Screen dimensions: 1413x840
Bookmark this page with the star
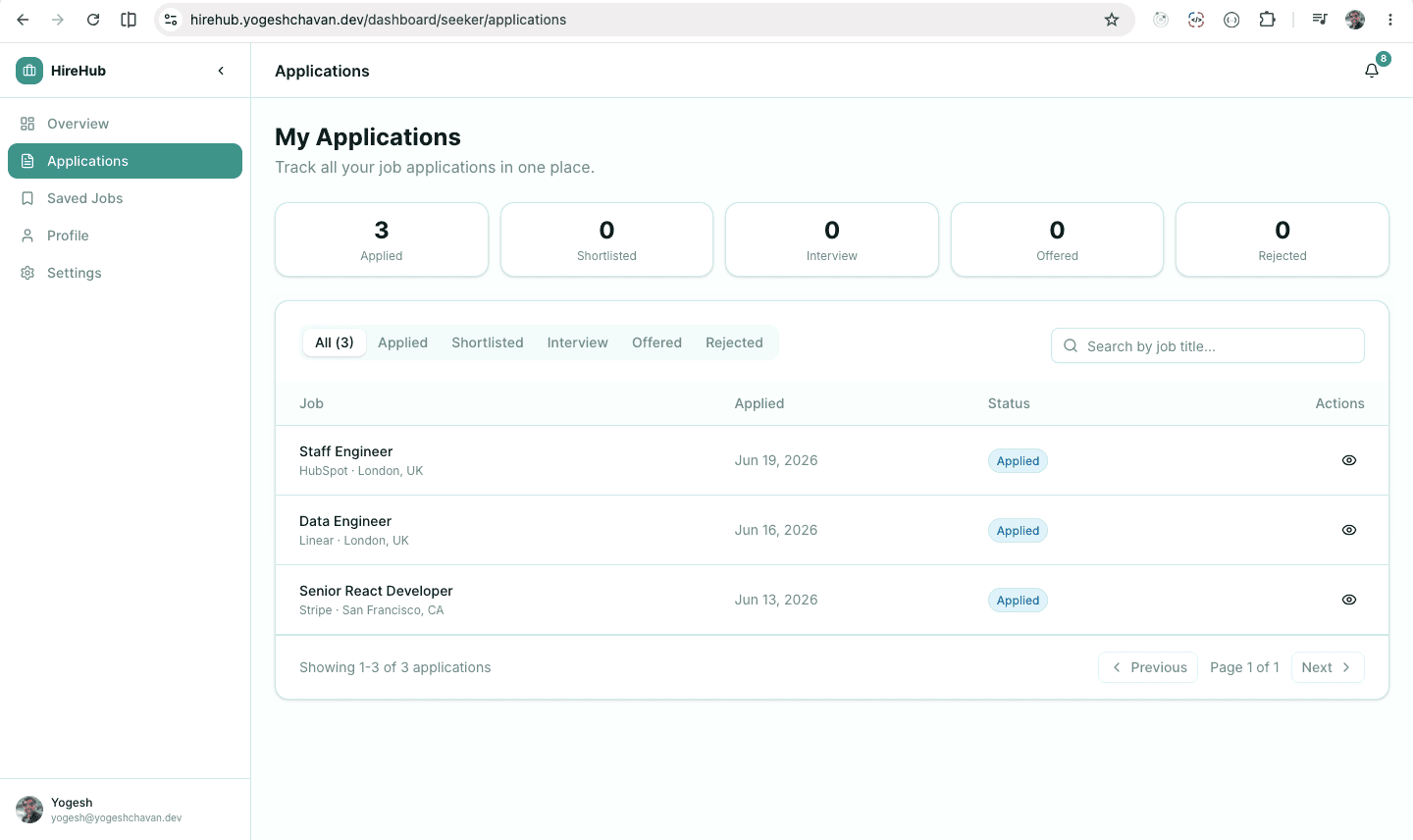click(x=1112, y=20)
